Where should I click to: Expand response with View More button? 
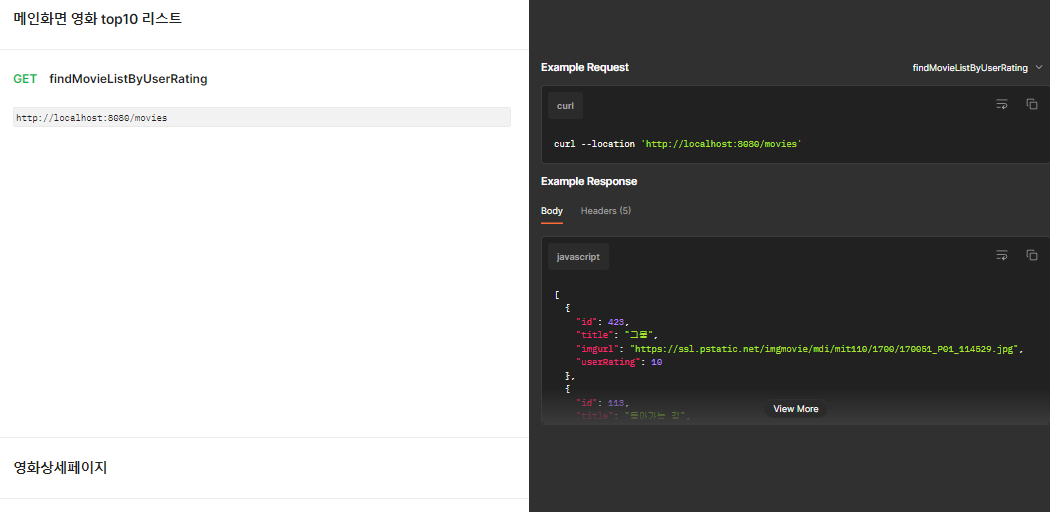point(796,408)
